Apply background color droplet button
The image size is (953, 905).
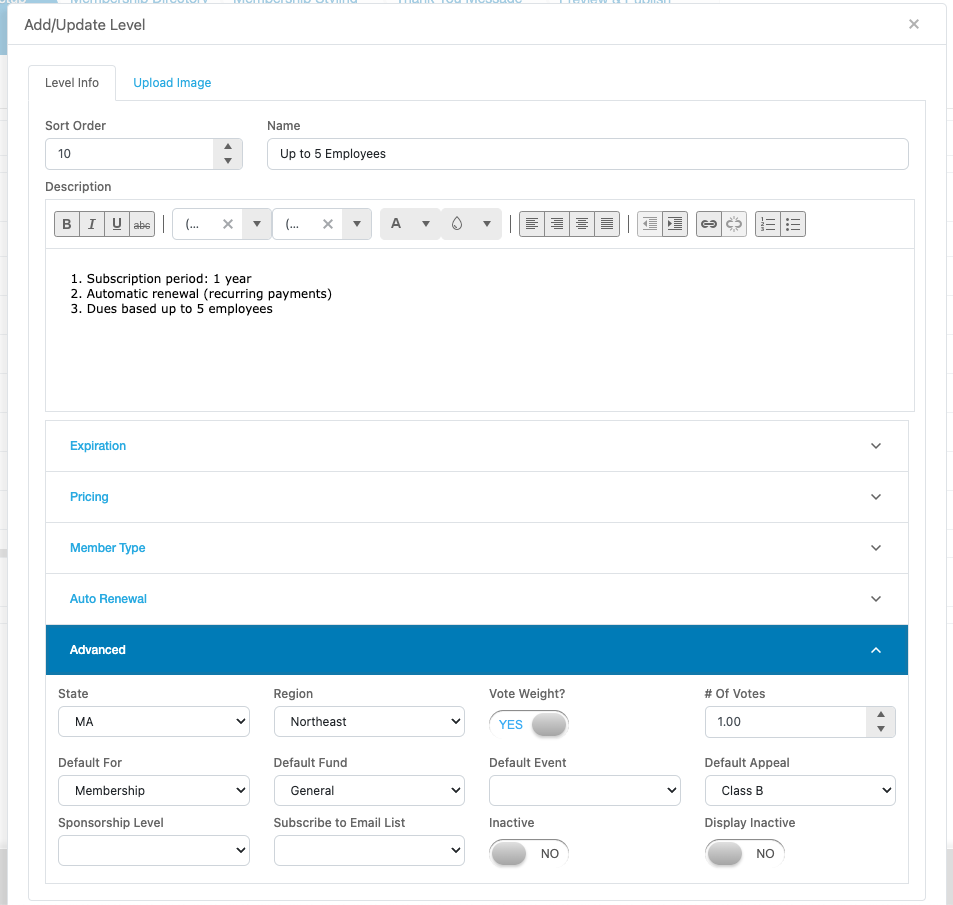coord(457,224)
